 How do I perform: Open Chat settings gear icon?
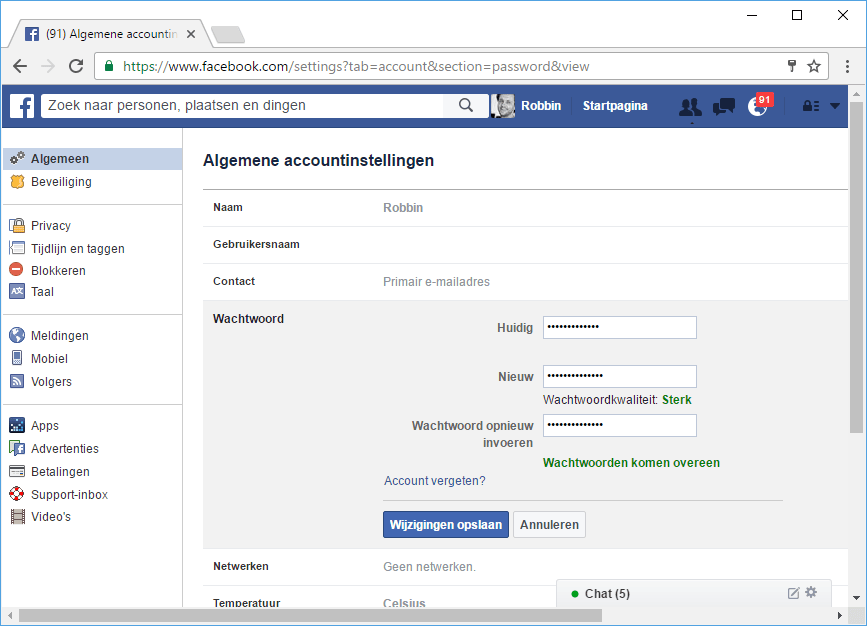[x=811, y=592]
